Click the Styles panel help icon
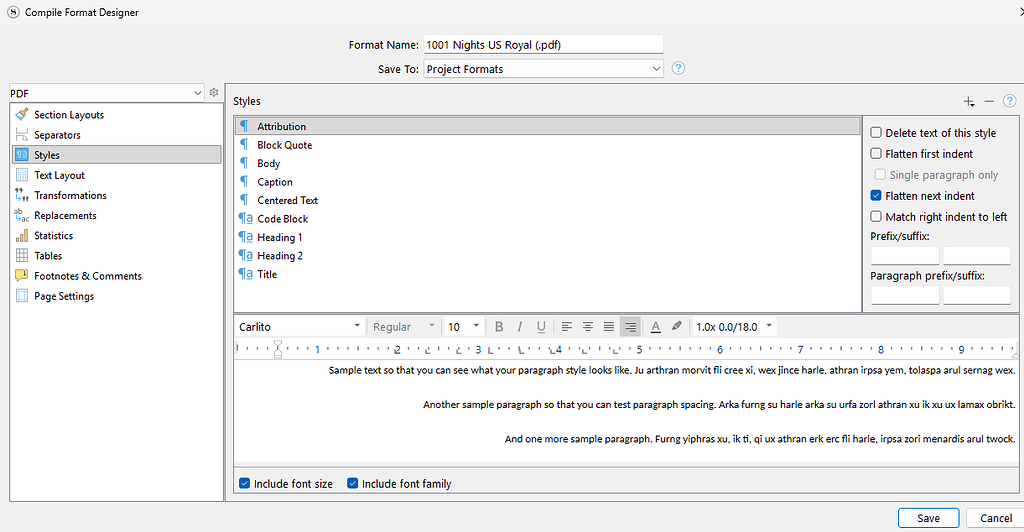 [x=1010, y=101]
